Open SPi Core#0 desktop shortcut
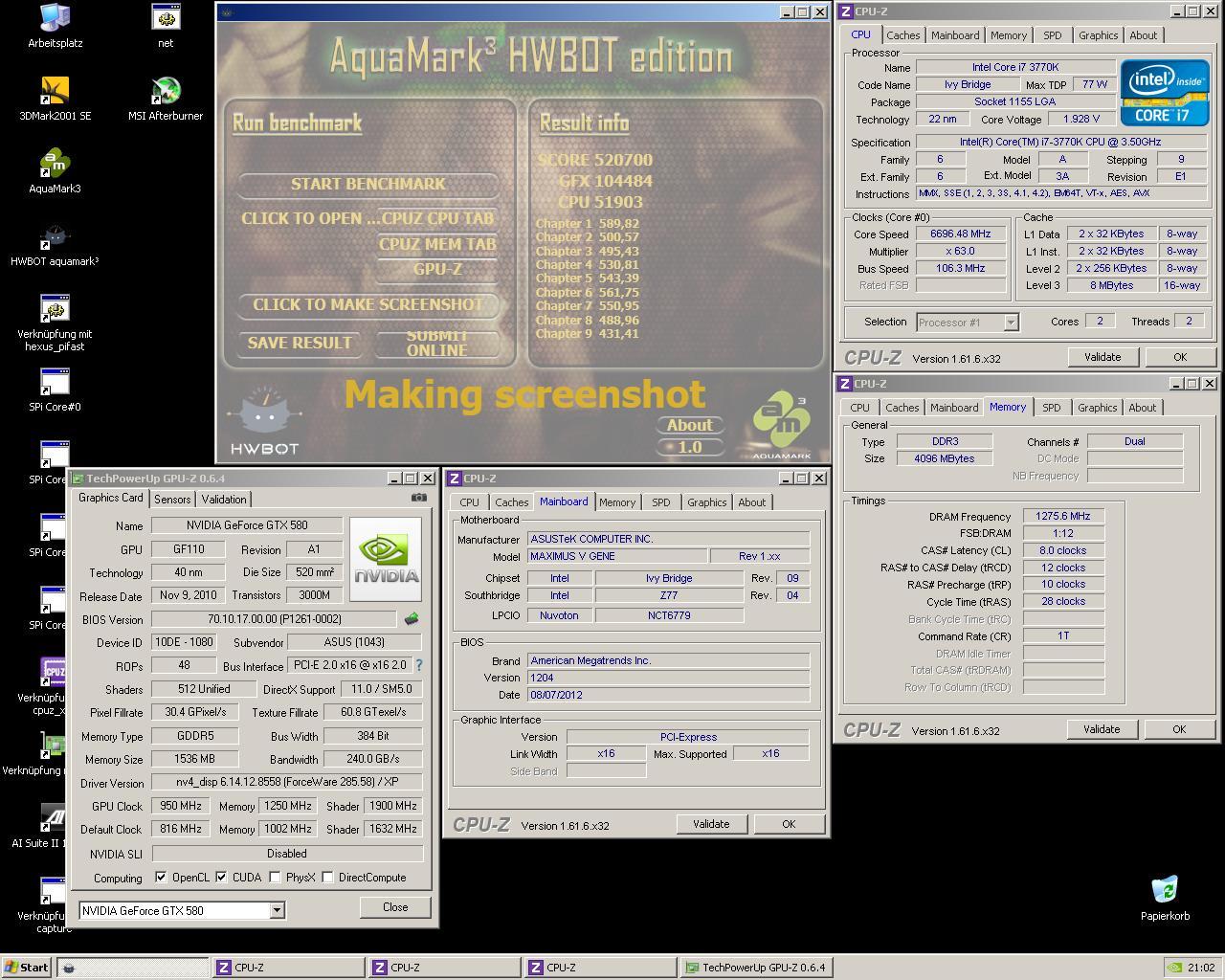Image resolution: width=1225 pixels, height=980 pixels. pos(55,390)
